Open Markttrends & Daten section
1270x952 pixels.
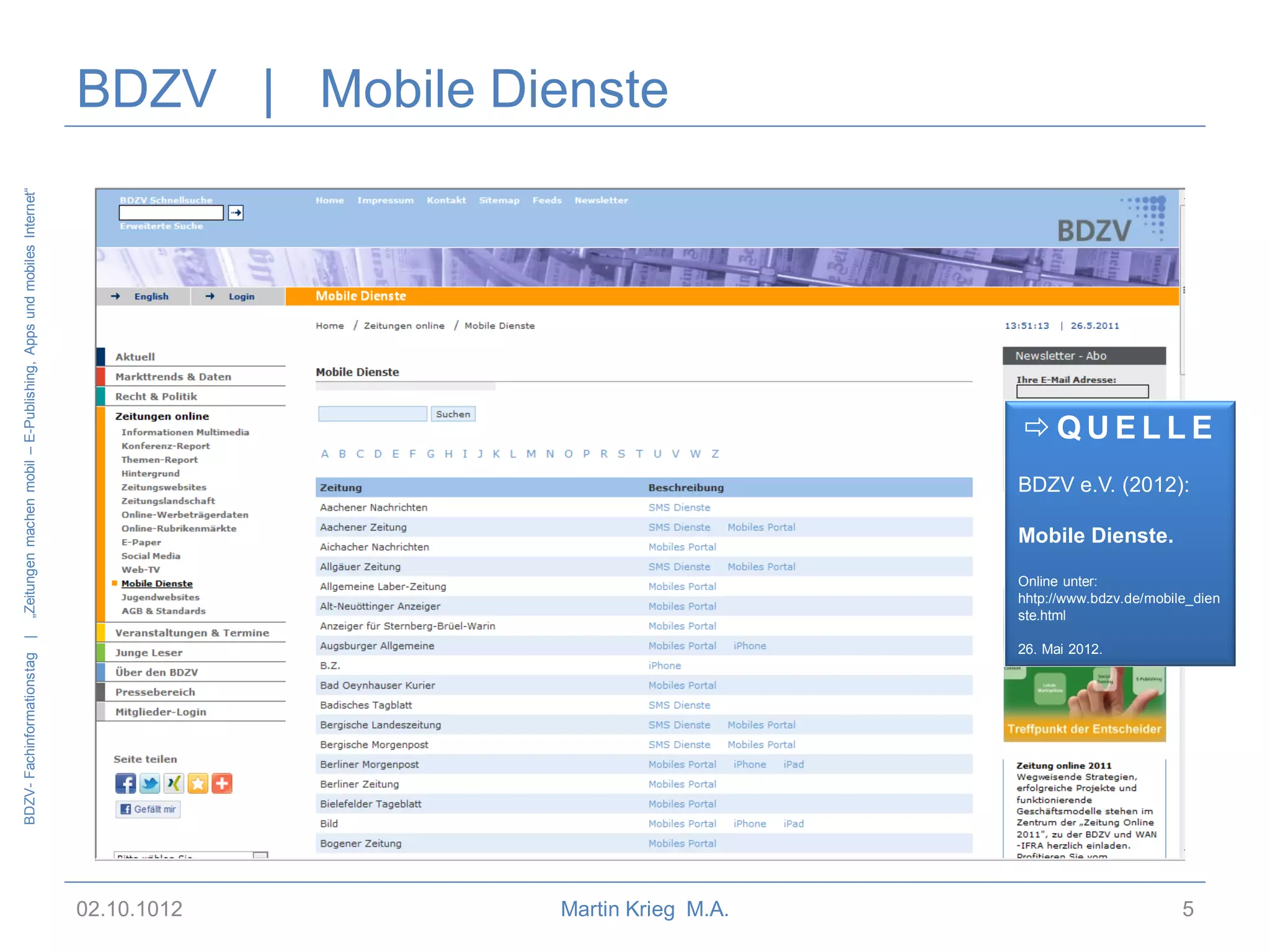(173, 377)
